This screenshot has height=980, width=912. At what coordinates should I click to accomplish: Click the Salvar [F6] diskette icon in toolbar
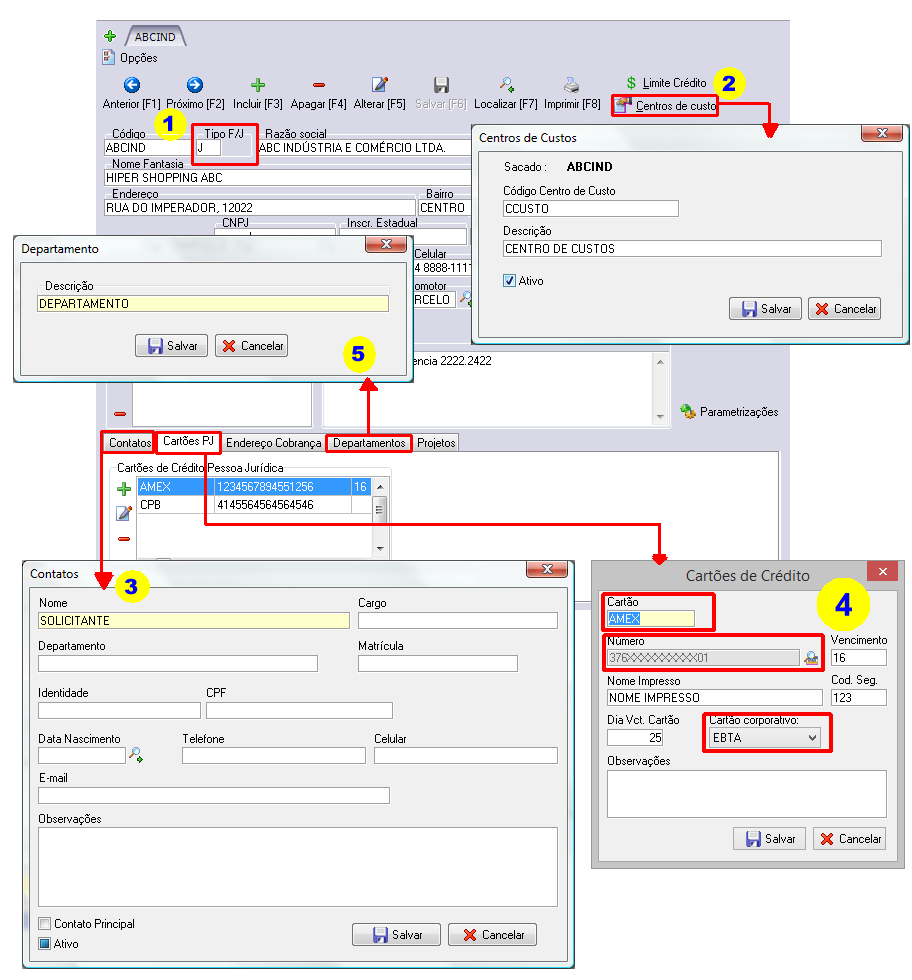[441, 85]
